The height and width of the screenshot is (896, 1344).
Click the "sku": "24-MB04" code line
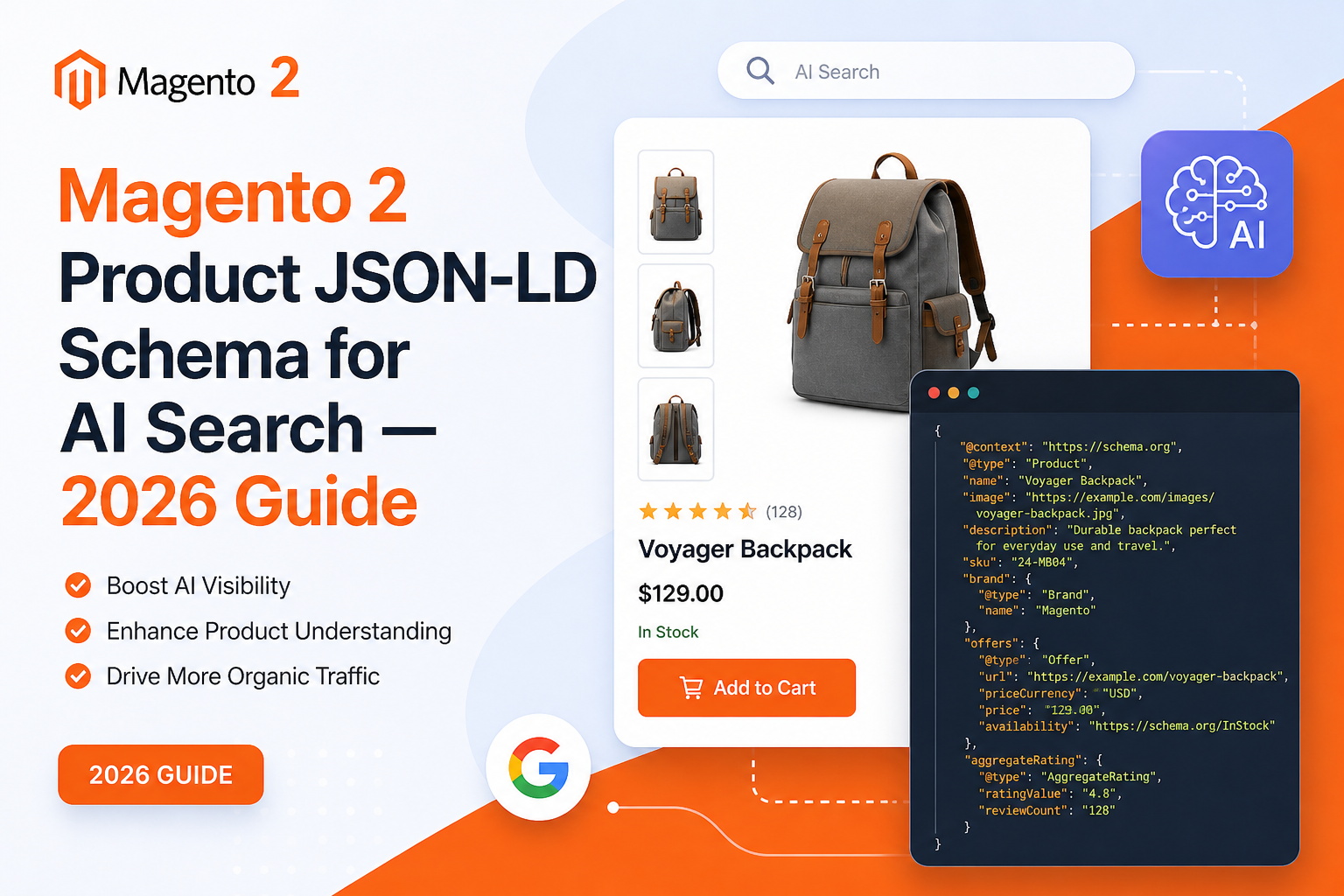1019,563
